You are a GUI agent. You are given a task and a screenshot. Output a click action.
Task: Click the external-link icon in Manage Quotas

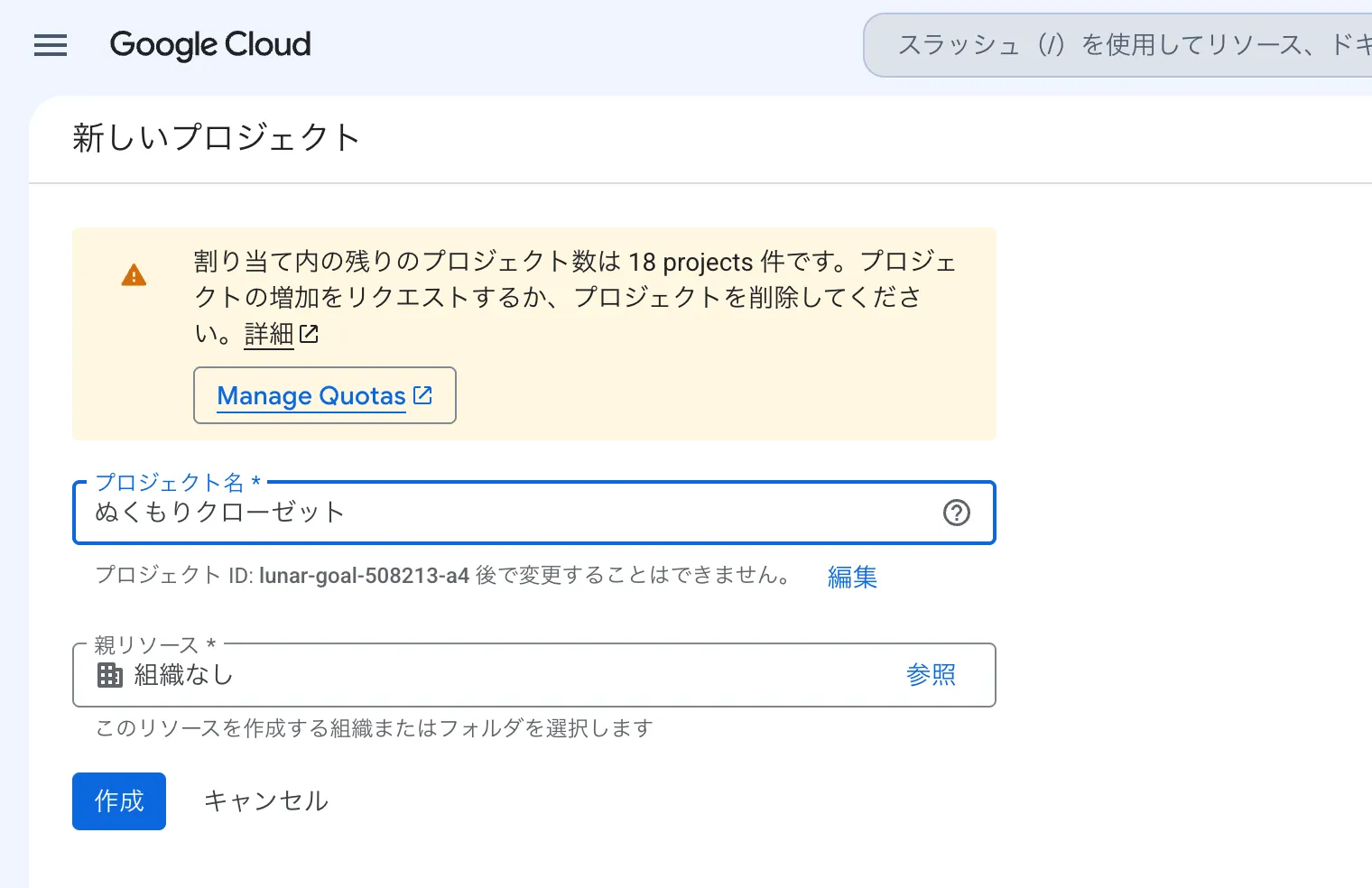point(422,395)
